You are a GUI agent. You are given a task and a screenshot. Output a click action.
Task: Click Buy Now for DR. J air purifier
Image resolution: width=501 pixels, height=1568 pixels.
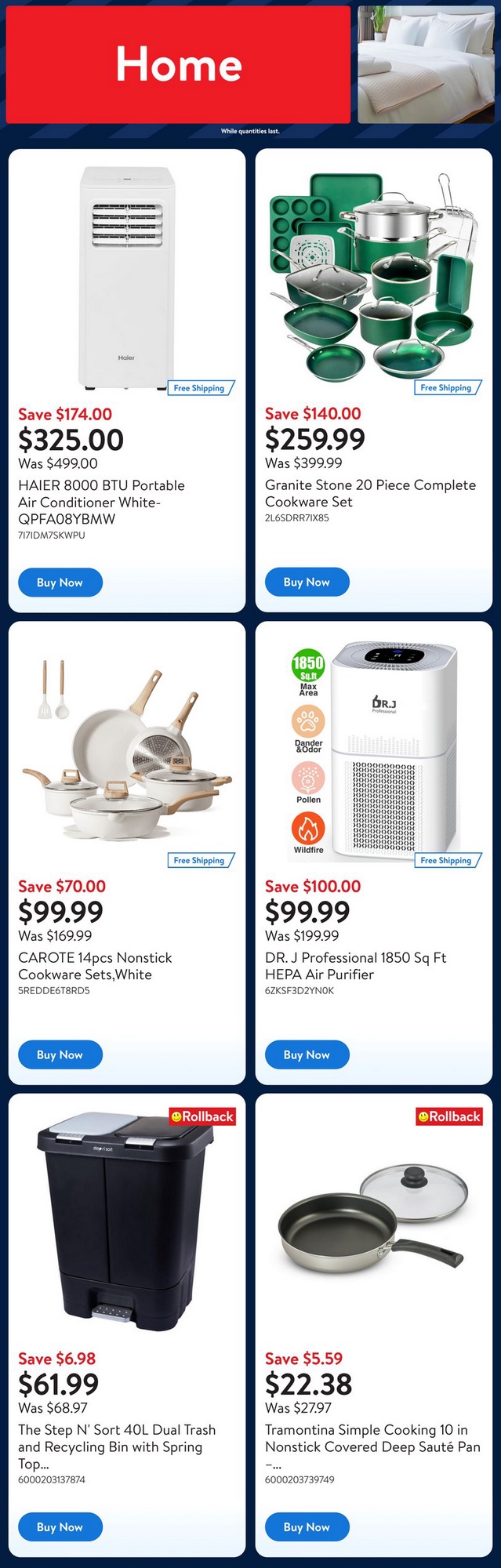pyautogui.click(x=307, y=1054)
